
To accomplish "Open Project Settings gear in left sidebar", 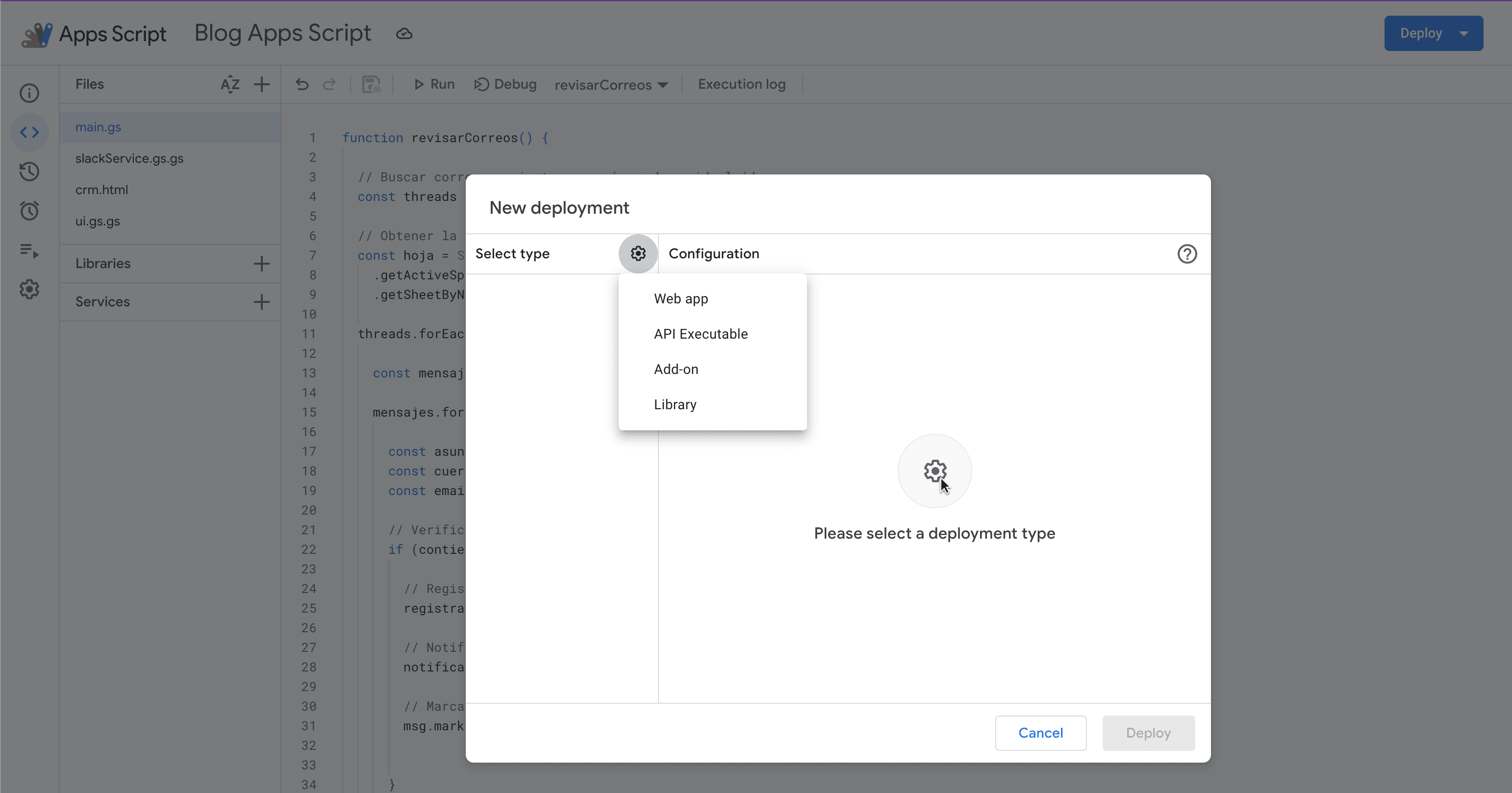I will tap(29, 289).
